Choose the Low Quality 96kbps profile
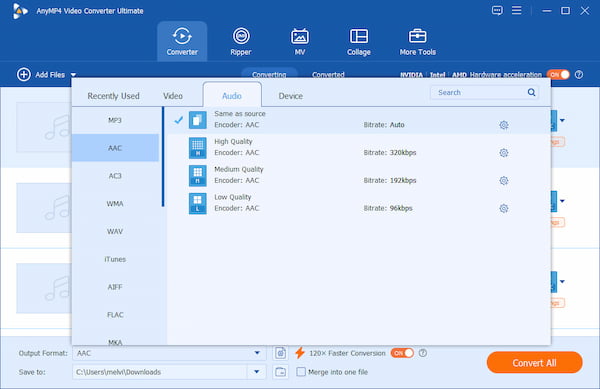 pyautogui.click(x=358, y=203)
